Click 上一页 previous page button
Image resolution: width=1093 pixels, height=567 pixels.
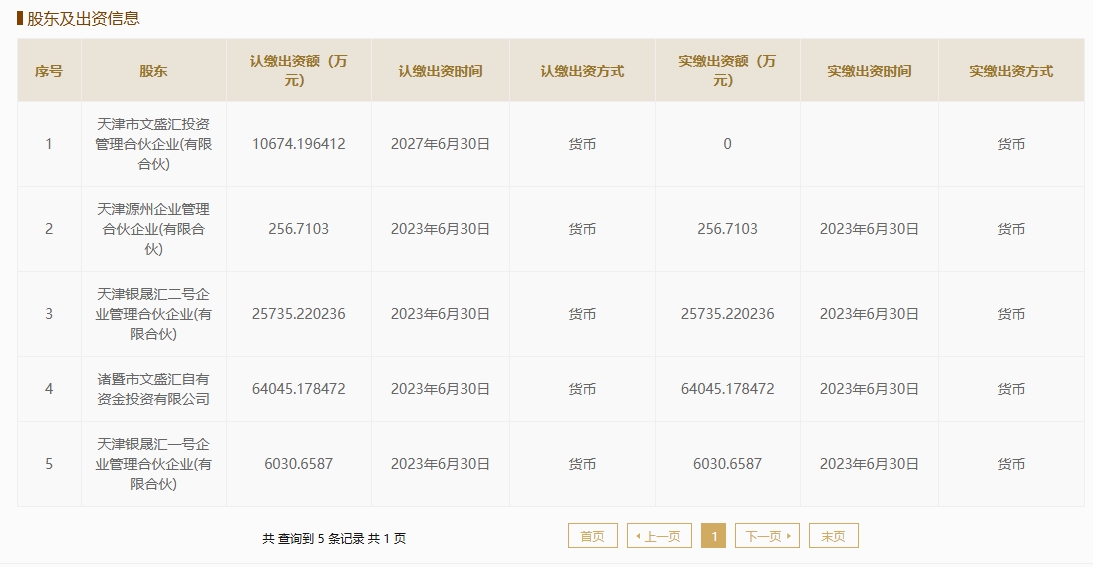(659, 536)
